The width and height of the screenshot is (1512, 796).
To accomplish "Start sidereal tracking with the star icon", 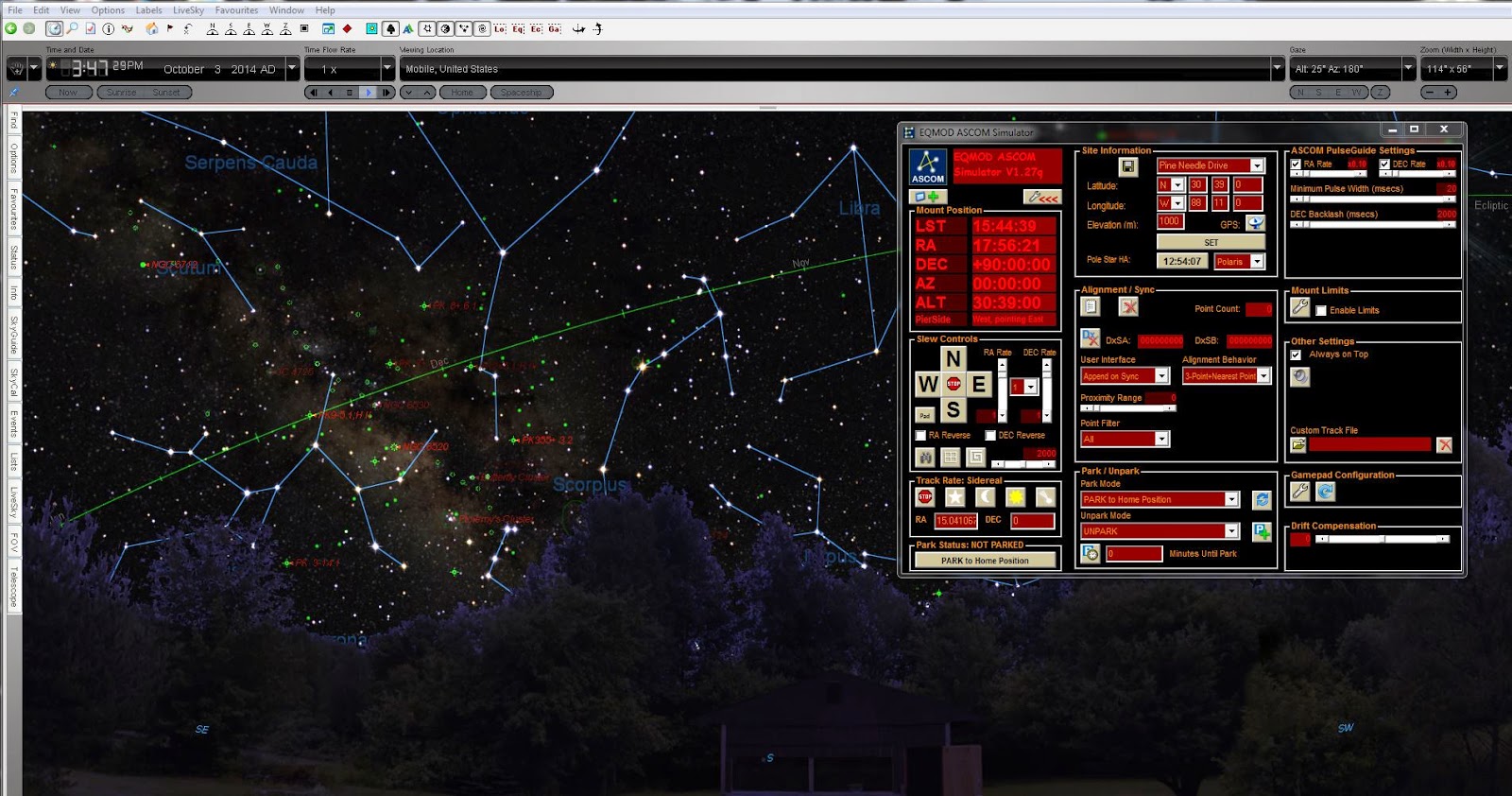I will 955,497.
